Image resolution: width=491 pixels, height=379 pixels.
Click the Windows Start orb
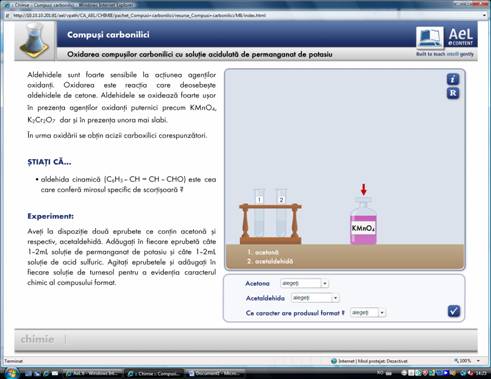10,373
